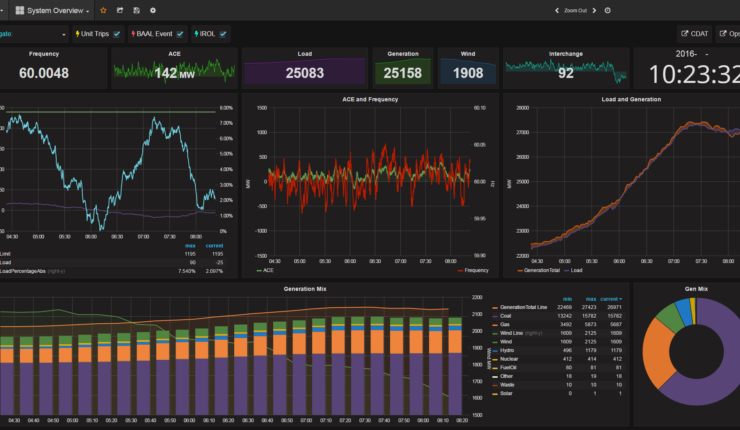Open the Interchange stat panel title
Image resolution: width=740 pixels, height=430 pixels.
(x=565, y=54)
